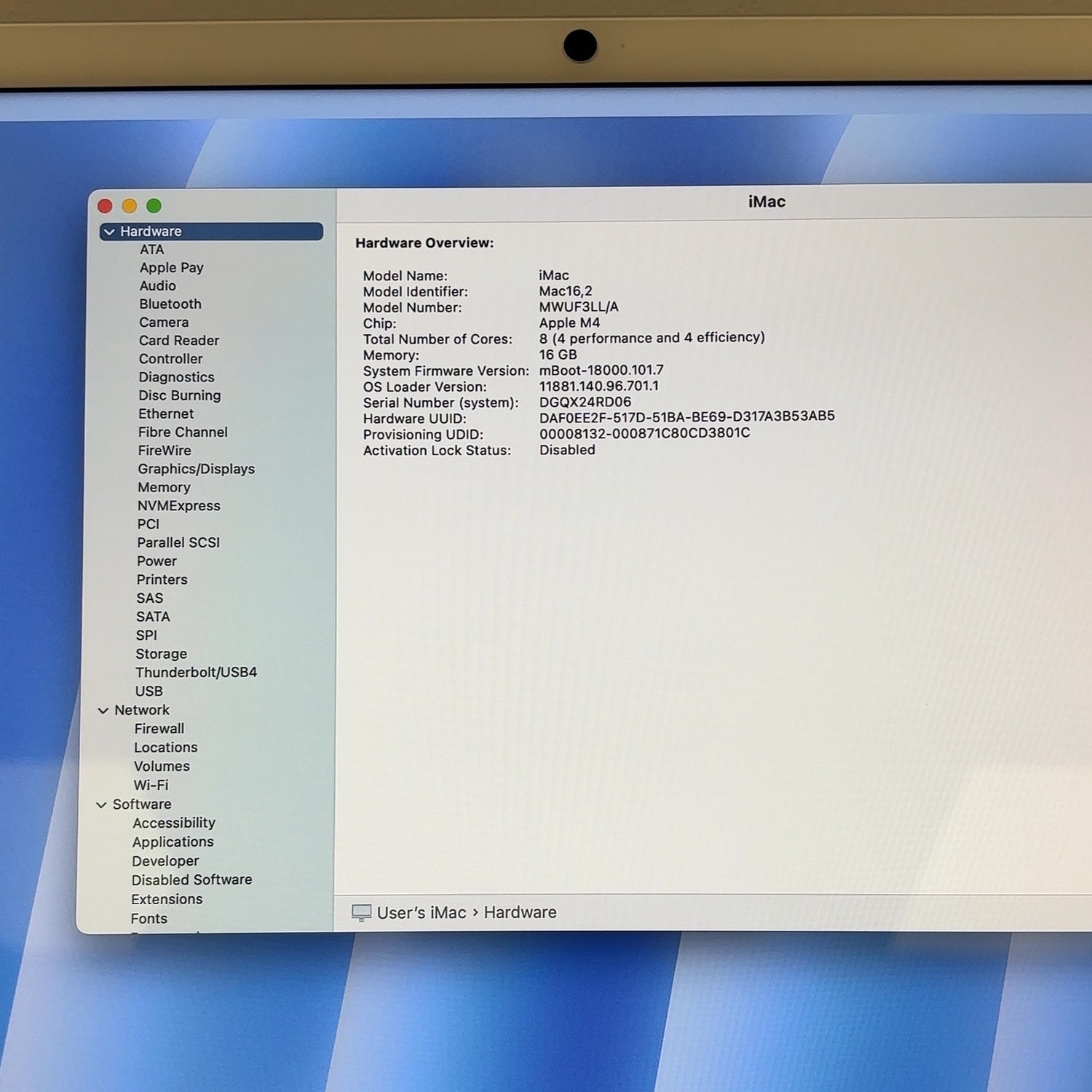The height and width of the screenshot is (1092, 1092).
Task: Click the Model Number value MWUF3LL/A
Action: coord(579,307)
